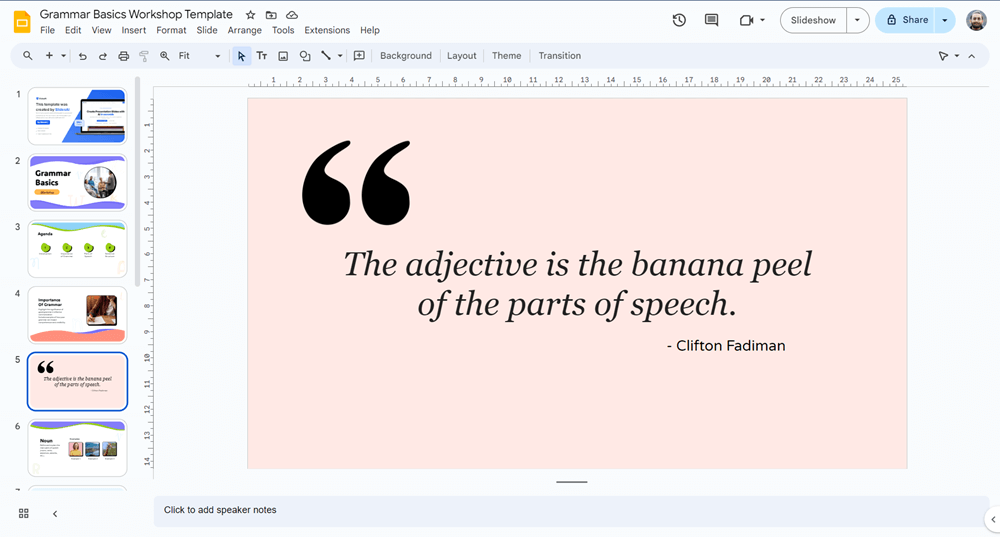Click the Print icon
Image resolution: width=1000 pixels, height=537 pixels.
(x=124, y=56)
